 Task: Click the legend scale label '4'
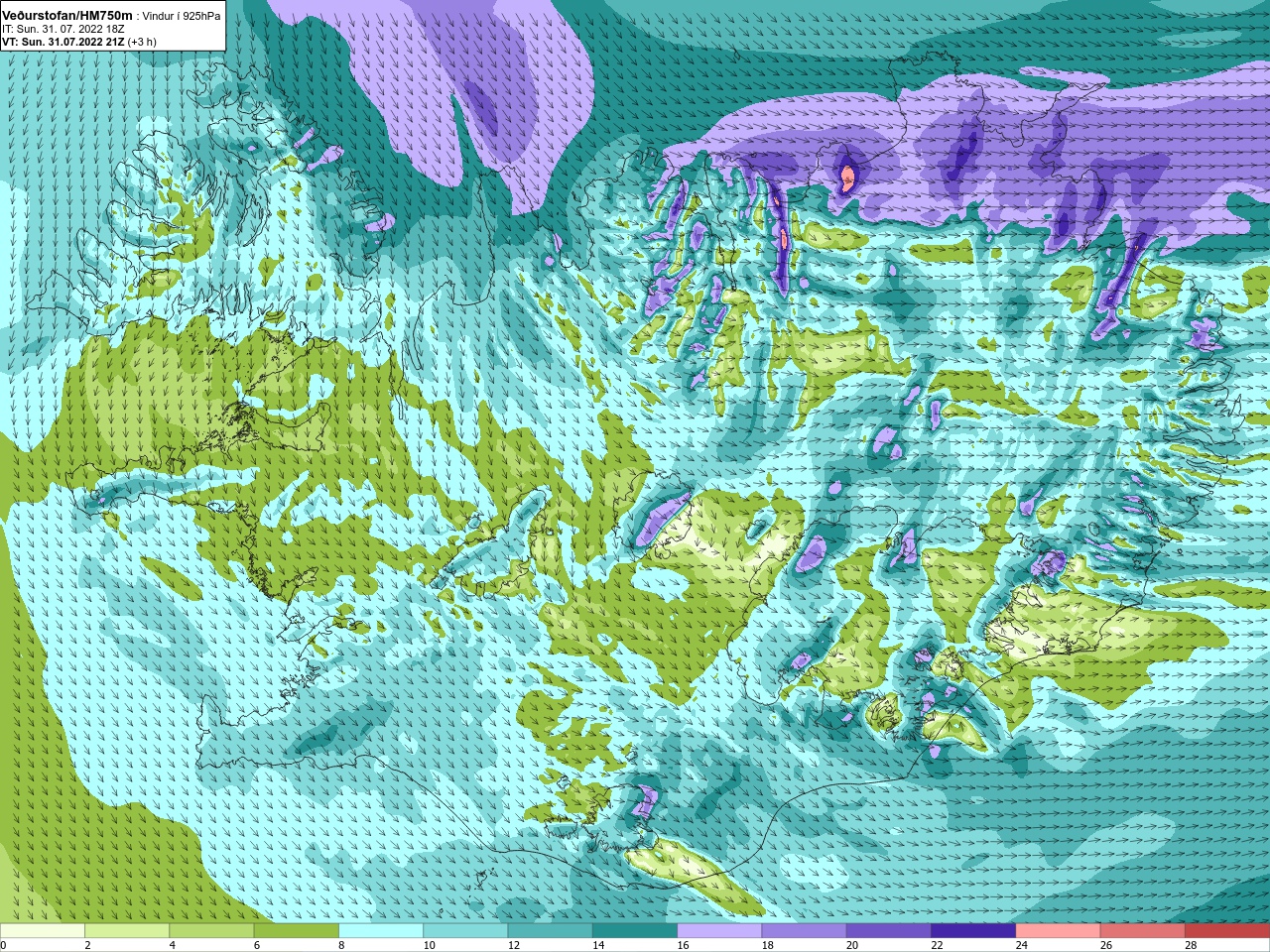point(172,945)
